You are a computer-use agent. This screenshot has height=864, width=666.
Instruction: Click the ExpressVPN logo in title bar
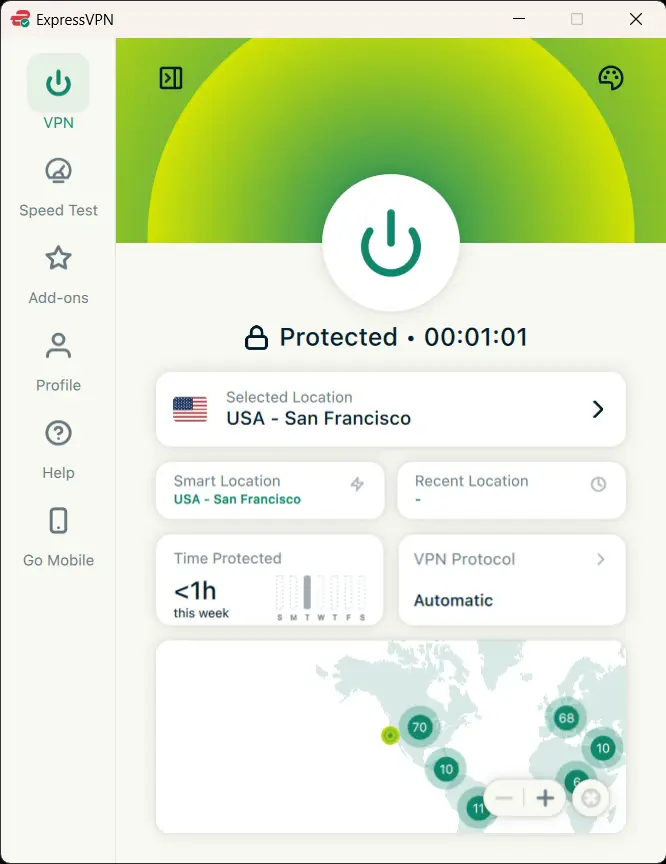[20, 19]
